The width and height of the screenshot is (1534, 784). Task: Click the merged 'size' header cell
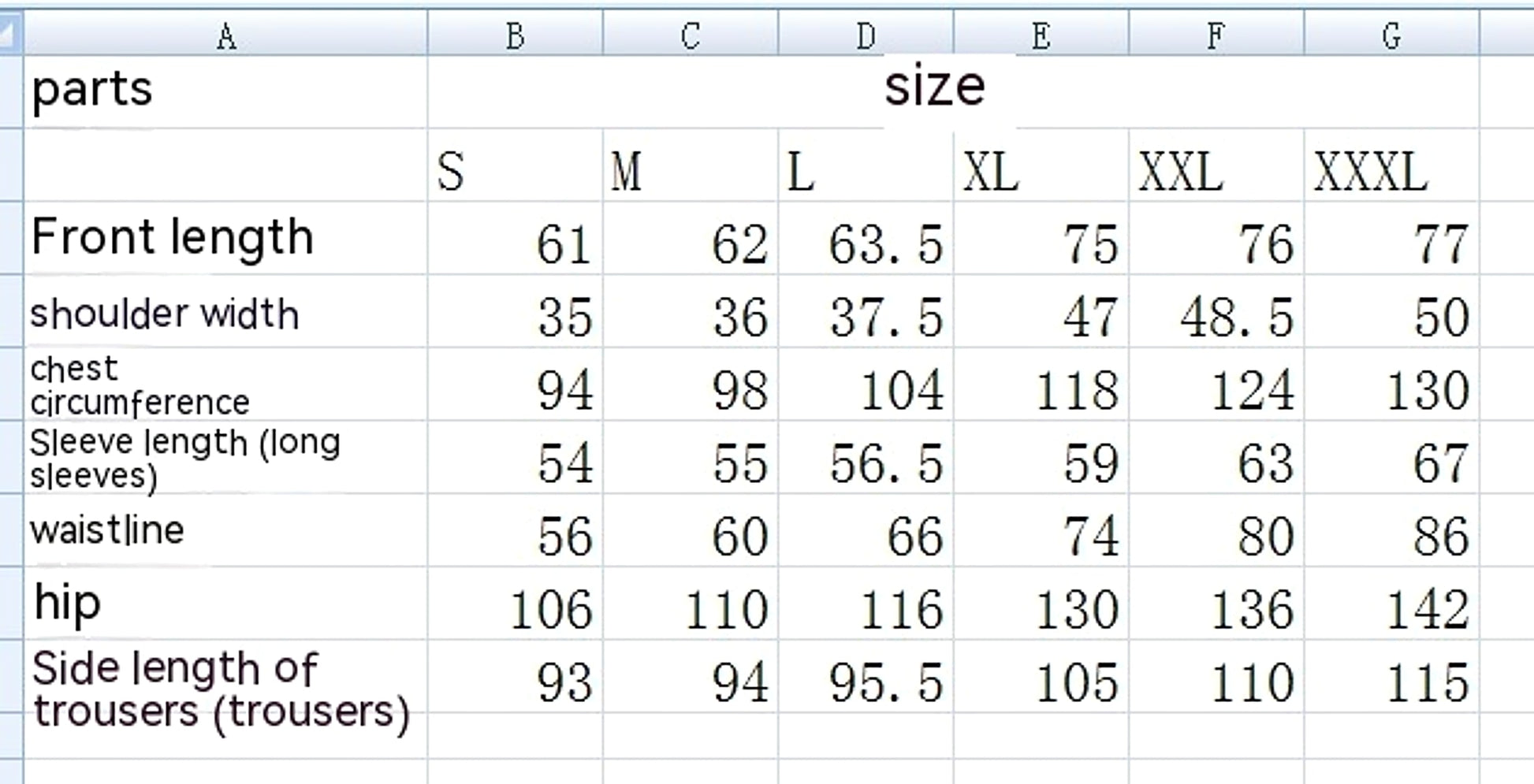pos(954,91)
